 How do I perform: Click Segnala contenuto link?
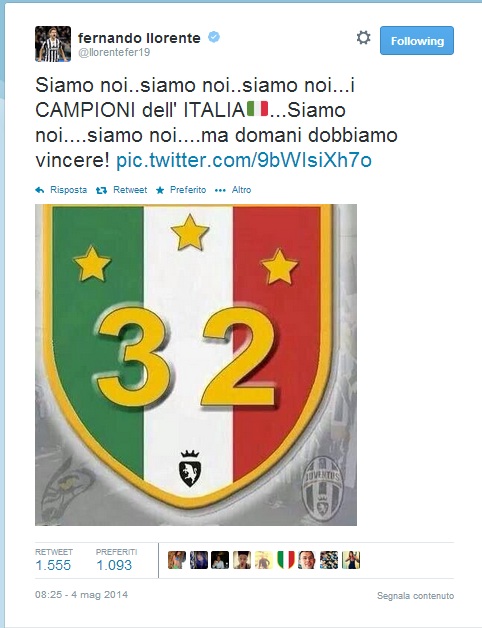pyautogui.click(x=415, y=596)
